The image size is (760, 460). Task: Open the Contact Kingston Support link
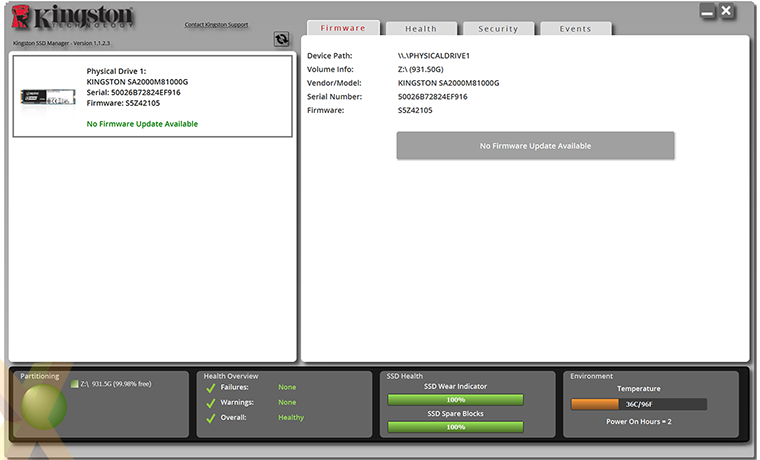pos(216,24)
